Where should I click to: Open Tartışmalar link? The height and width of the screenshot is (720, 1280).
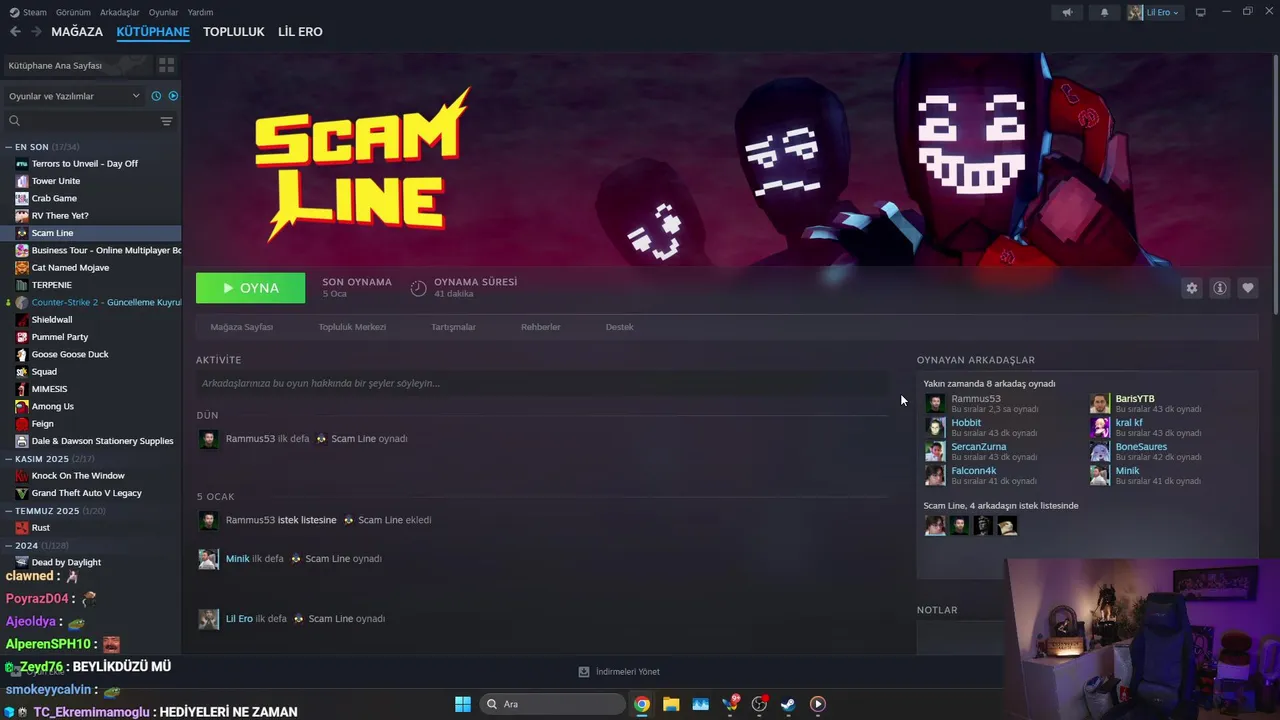pos(453,327)
